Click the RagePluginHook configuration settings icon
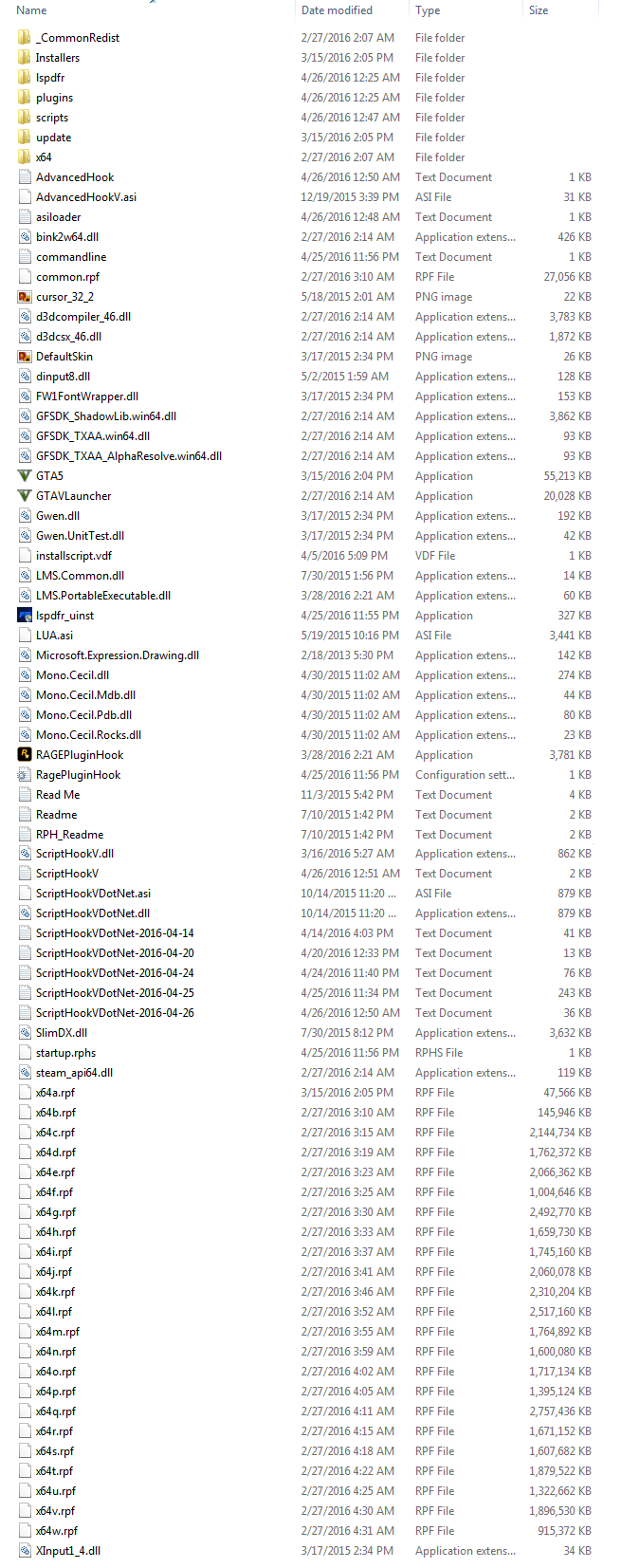Viewport: 639px width, 1568px height. (x=25, y=775)
